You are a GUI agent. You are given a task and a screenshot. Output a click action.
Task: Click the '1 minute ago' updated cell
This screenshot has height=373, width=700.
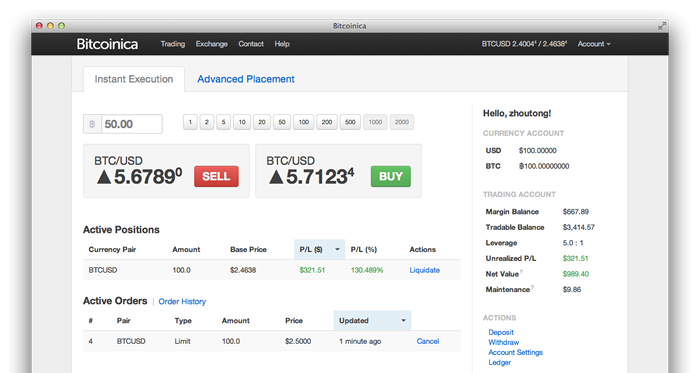click(360, 341)
